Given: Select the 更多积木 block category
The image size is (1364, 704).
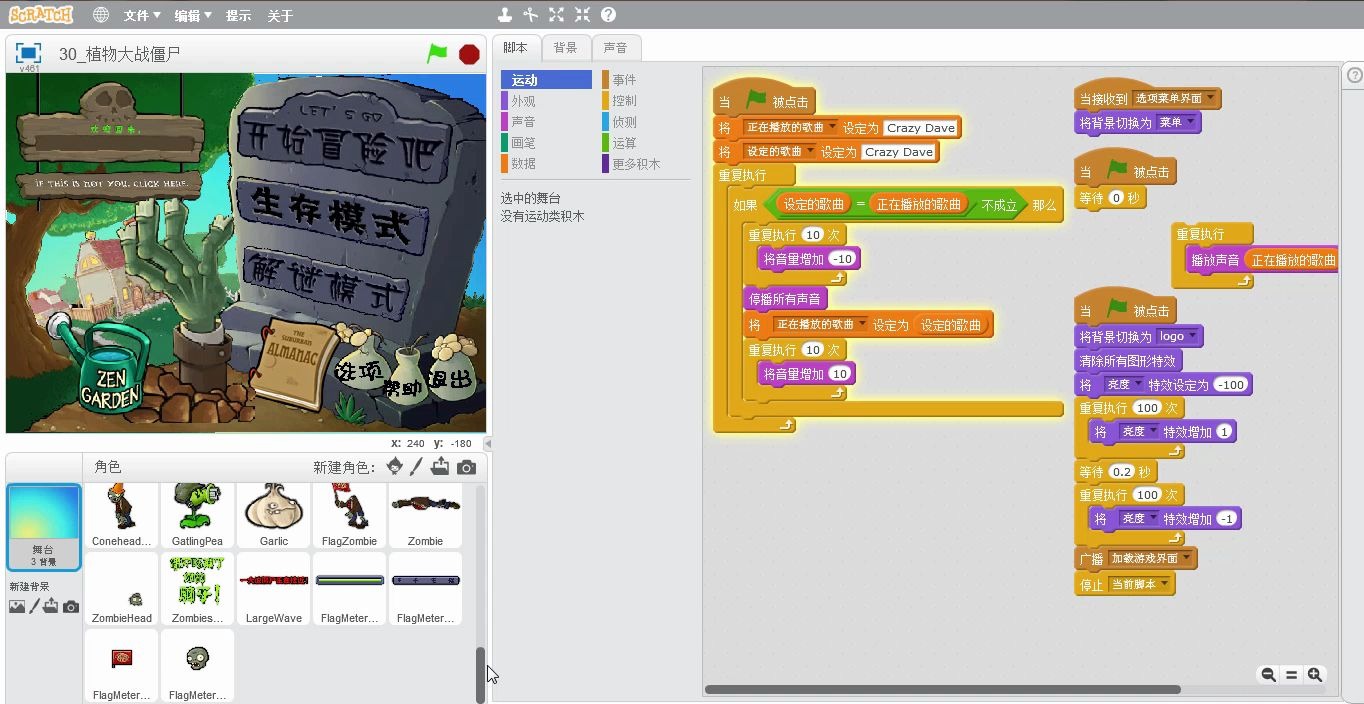Looking at the screenshot, I should point(646,163).
